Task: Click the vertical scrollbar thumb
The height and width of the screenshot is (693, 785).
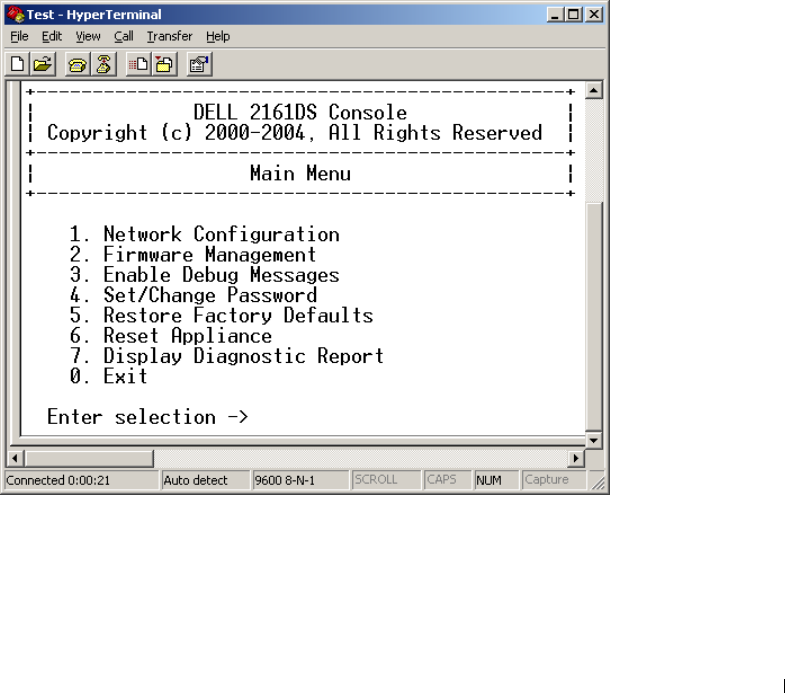Action: 594,316
